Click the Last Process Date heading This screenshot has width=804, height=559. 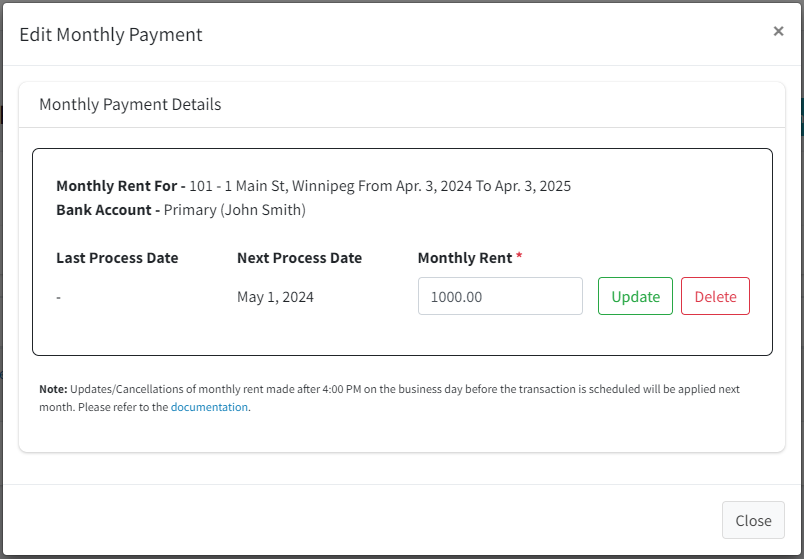(117, 257)
